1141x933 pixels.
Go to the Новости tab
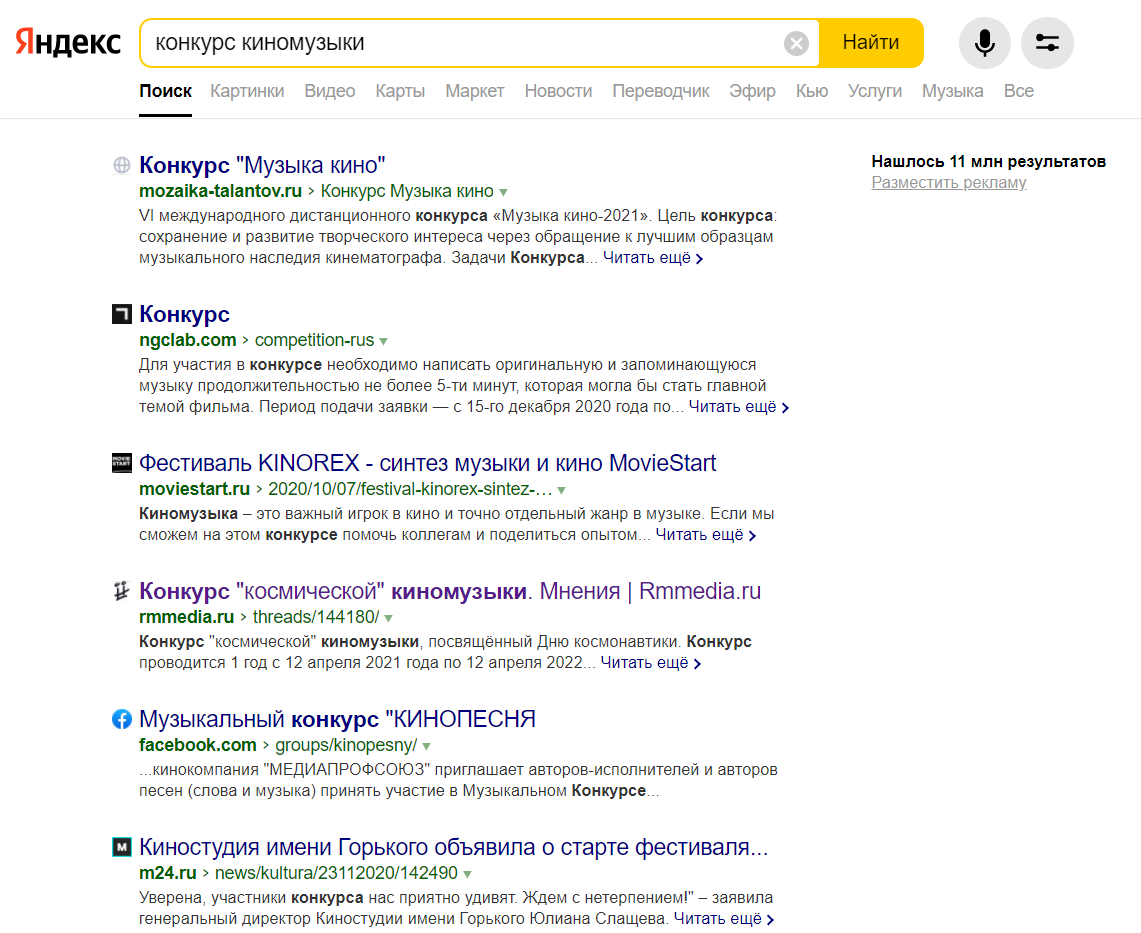pos(558,91)
